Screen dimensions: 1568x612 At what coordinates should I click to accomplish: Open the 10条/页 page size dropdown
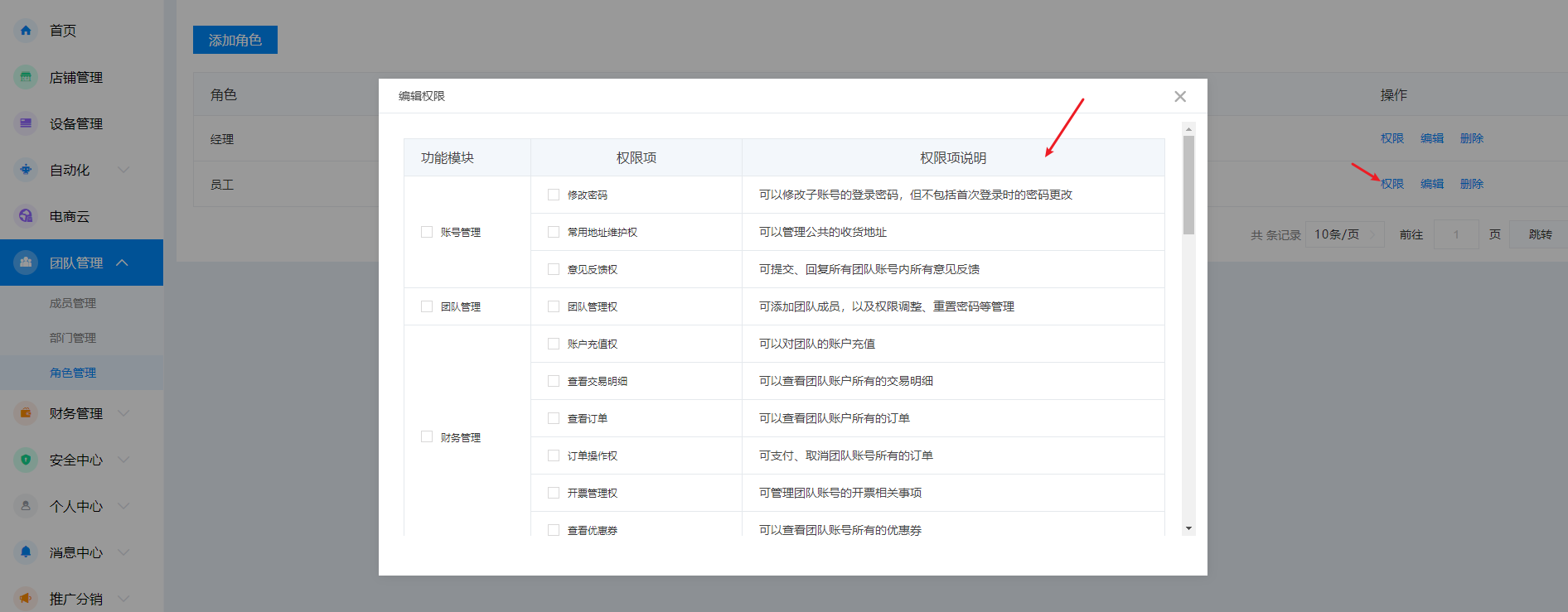1344,234
